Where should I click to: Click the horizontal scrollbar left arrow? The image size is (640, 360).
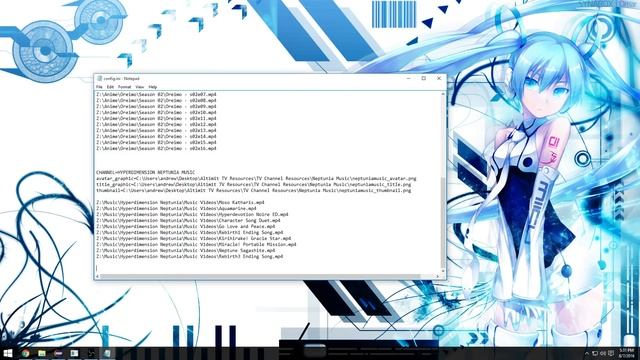tap(97, 276)
